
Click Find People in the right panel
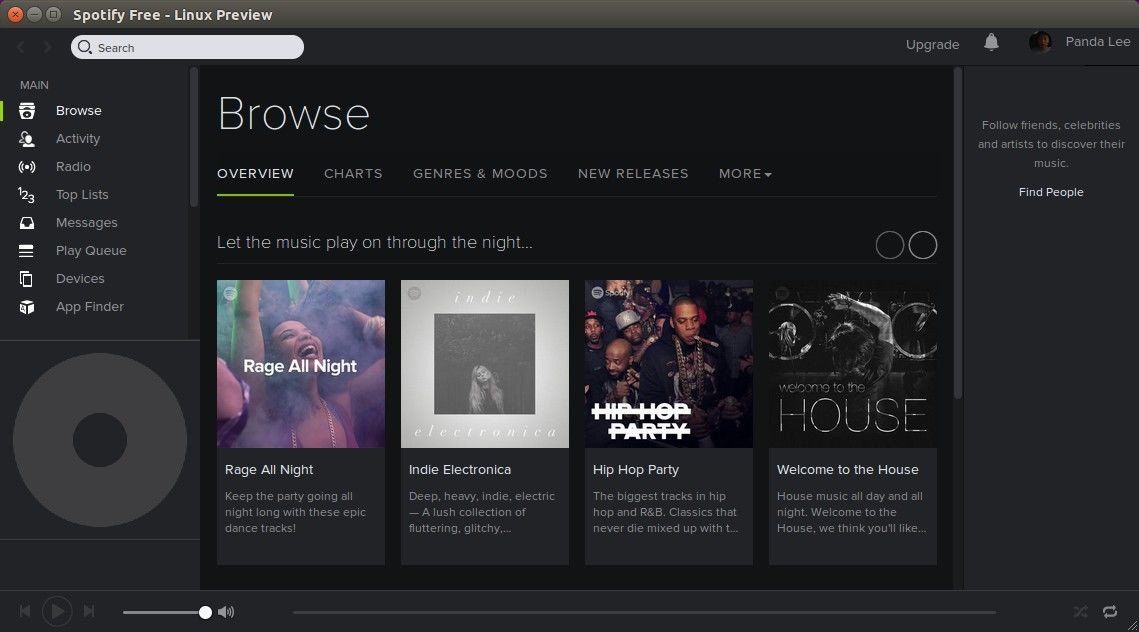[1051, 191]
